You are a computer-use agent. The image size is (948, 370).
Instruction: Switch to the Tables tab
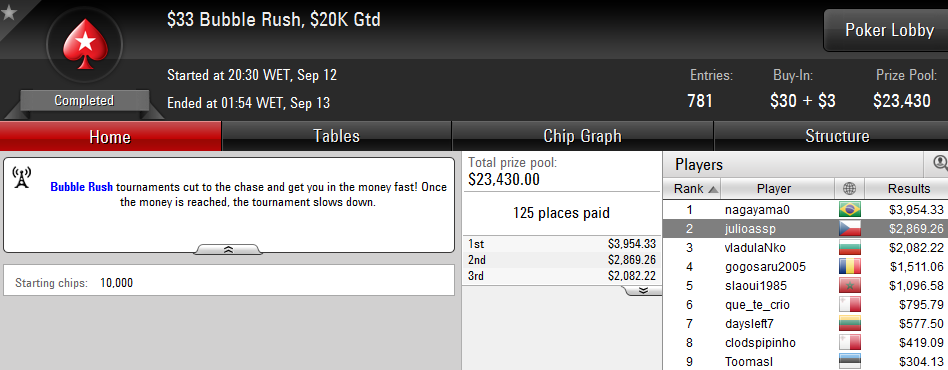tap(337, 136)
